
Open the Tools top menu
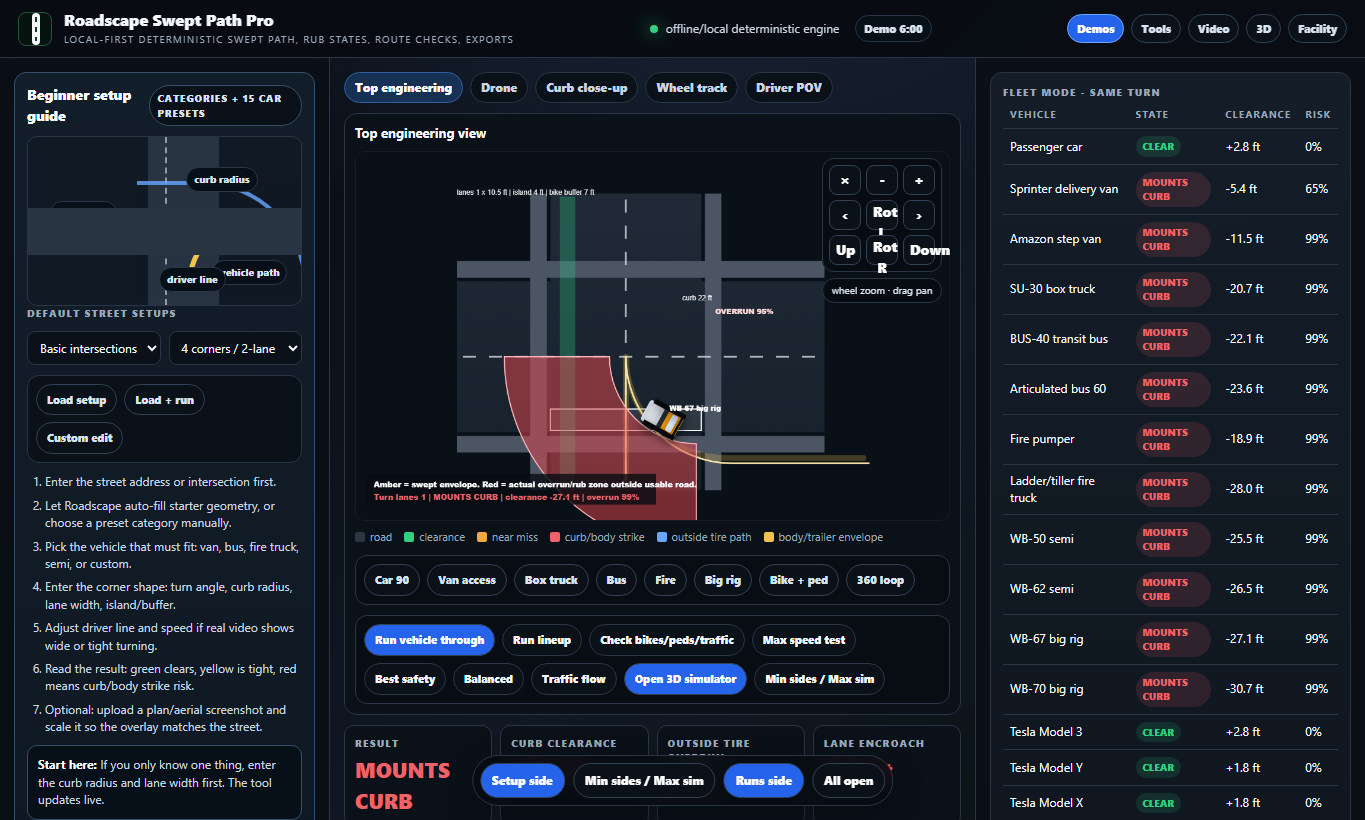click(1156, 29)
